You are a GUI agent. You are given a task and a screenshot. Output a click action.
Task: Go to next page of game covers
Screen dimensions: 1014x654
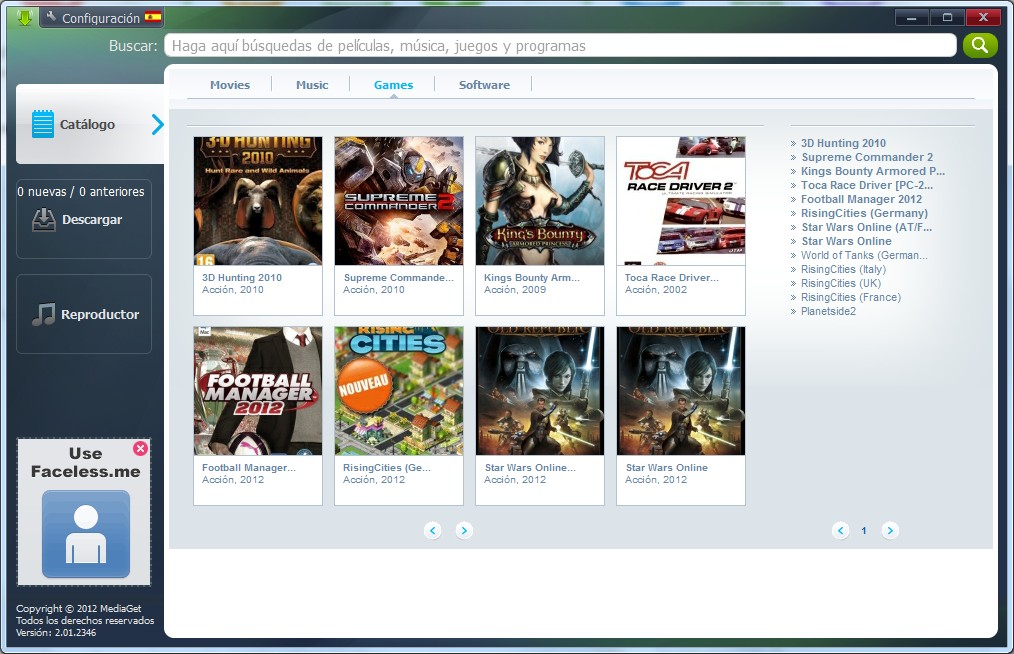click(464, 530)
